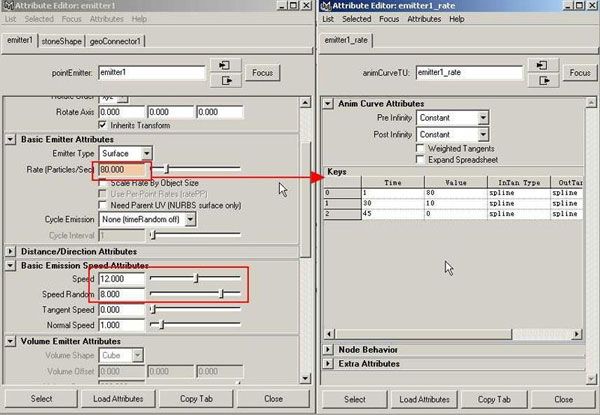The height and width of the screenshot is (415, 600).
Task: Check the Expand Spreadsheet option
Action: (420, 159)
